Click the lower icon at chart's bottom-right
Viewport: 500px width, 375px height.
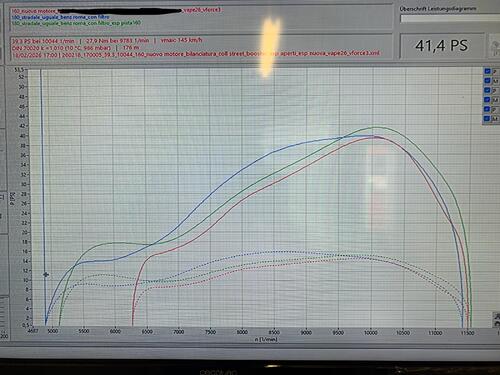pos(497,323)
